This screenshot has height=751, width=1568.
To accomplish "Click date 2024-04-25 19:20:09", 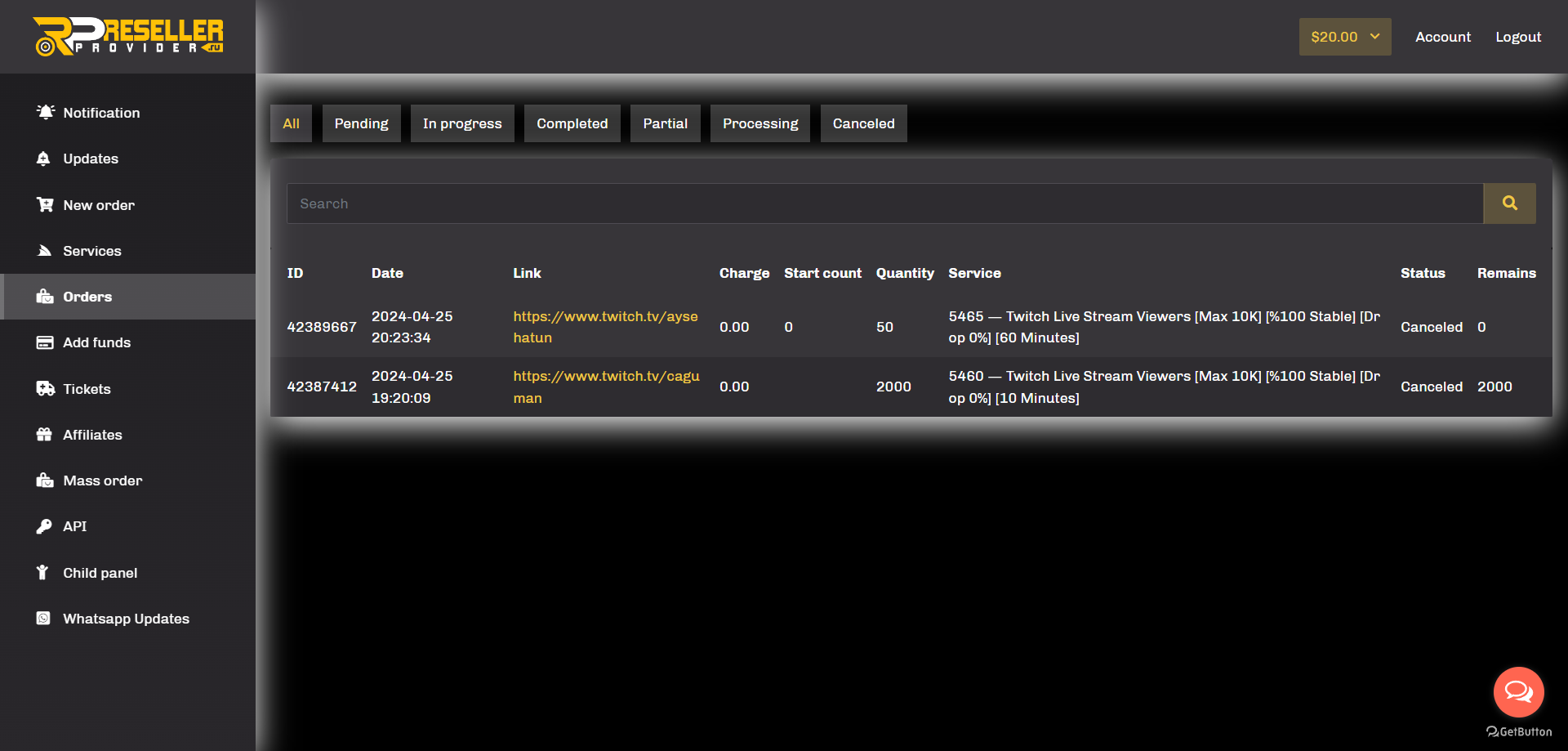I will 412,387.
